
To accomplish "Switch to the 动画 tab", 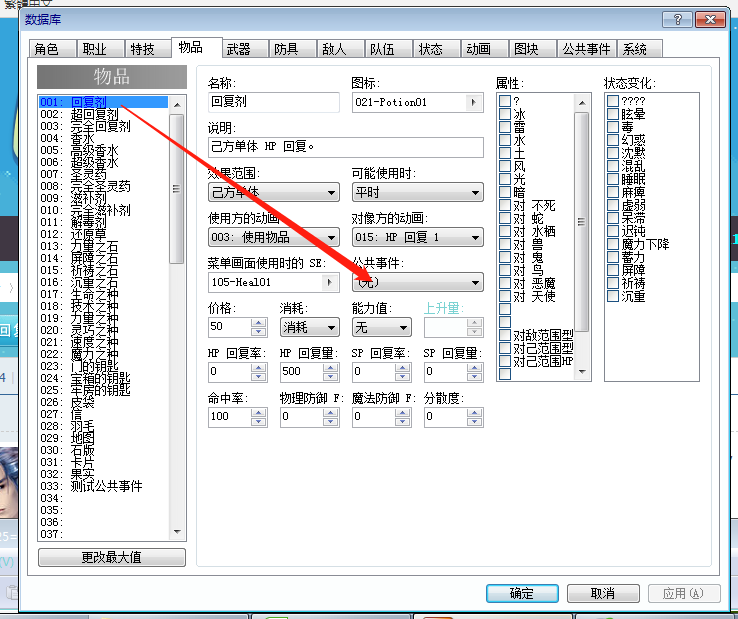I will (x=485, y=48).
